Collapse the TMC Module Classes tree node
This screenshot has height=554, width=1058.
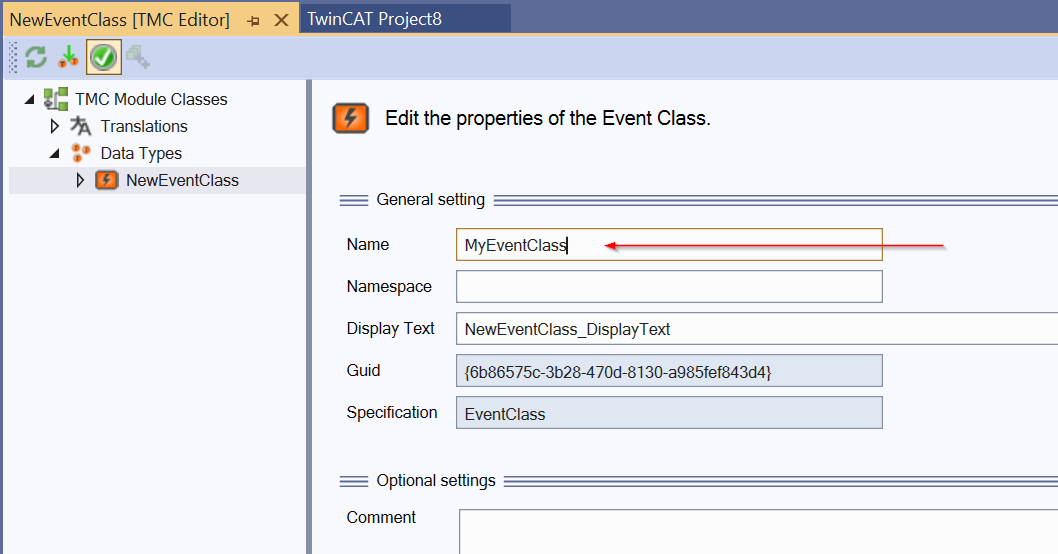click(x=30, y=100)
